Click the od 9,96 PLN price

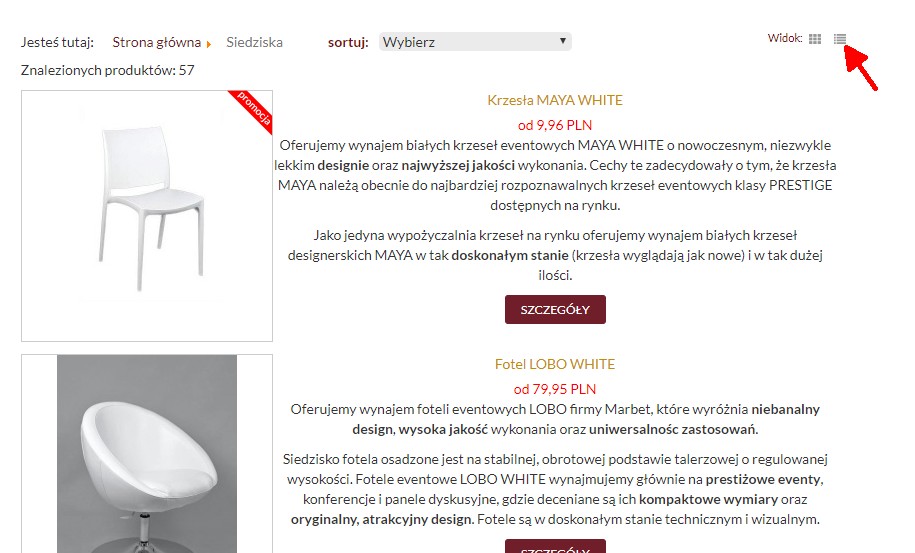(x=555, y=125)
